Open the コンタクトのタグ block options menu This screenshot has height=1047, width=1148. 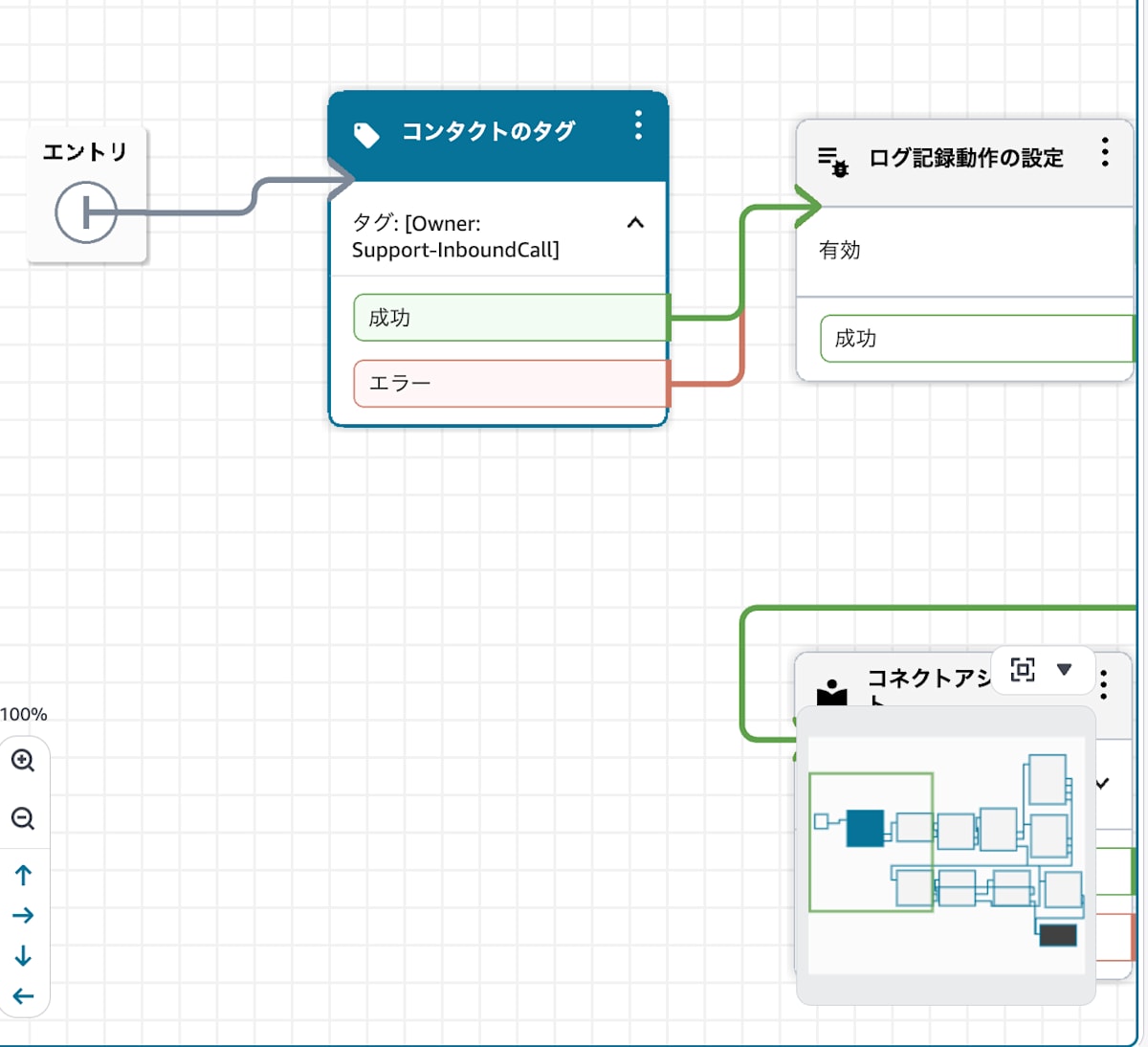pyautogui.click(x=638, y=125)
